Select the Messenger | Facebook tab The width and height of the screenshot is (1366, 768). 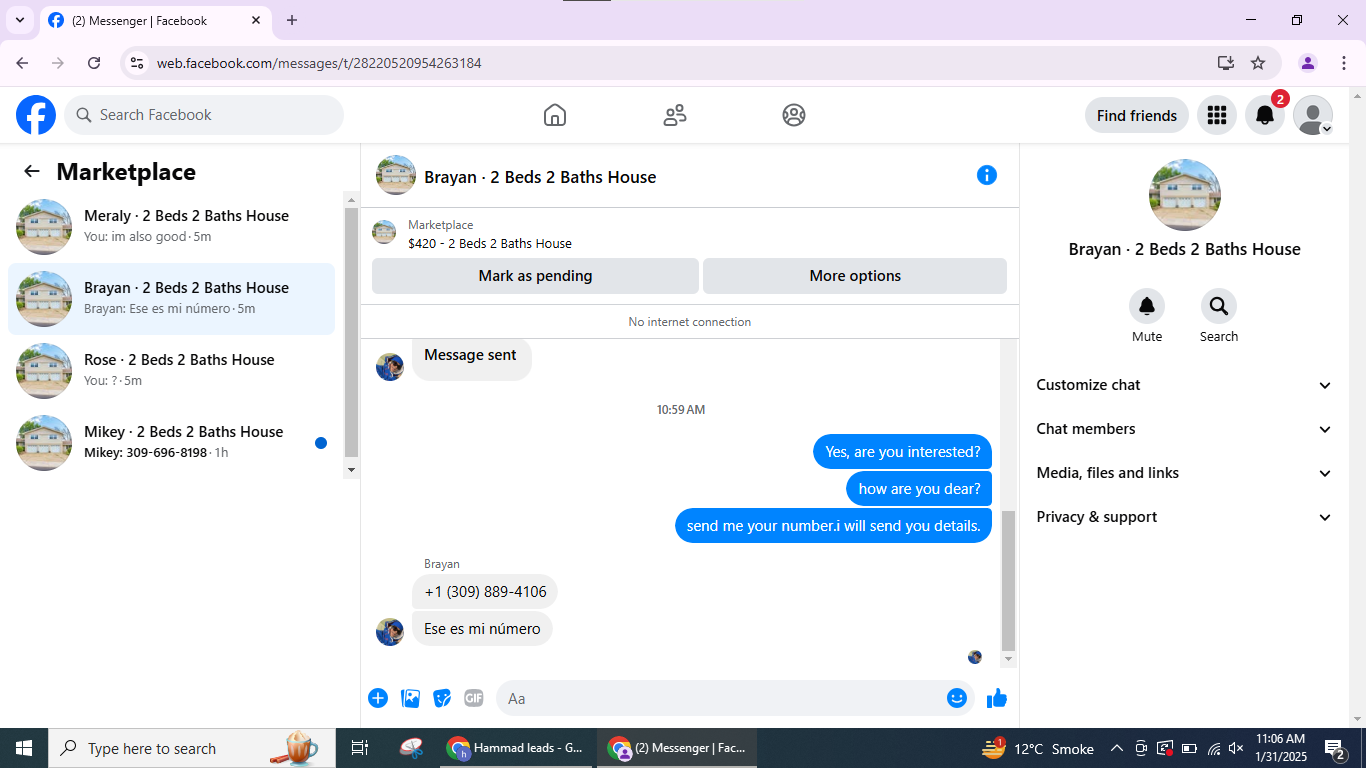[156, 20]
